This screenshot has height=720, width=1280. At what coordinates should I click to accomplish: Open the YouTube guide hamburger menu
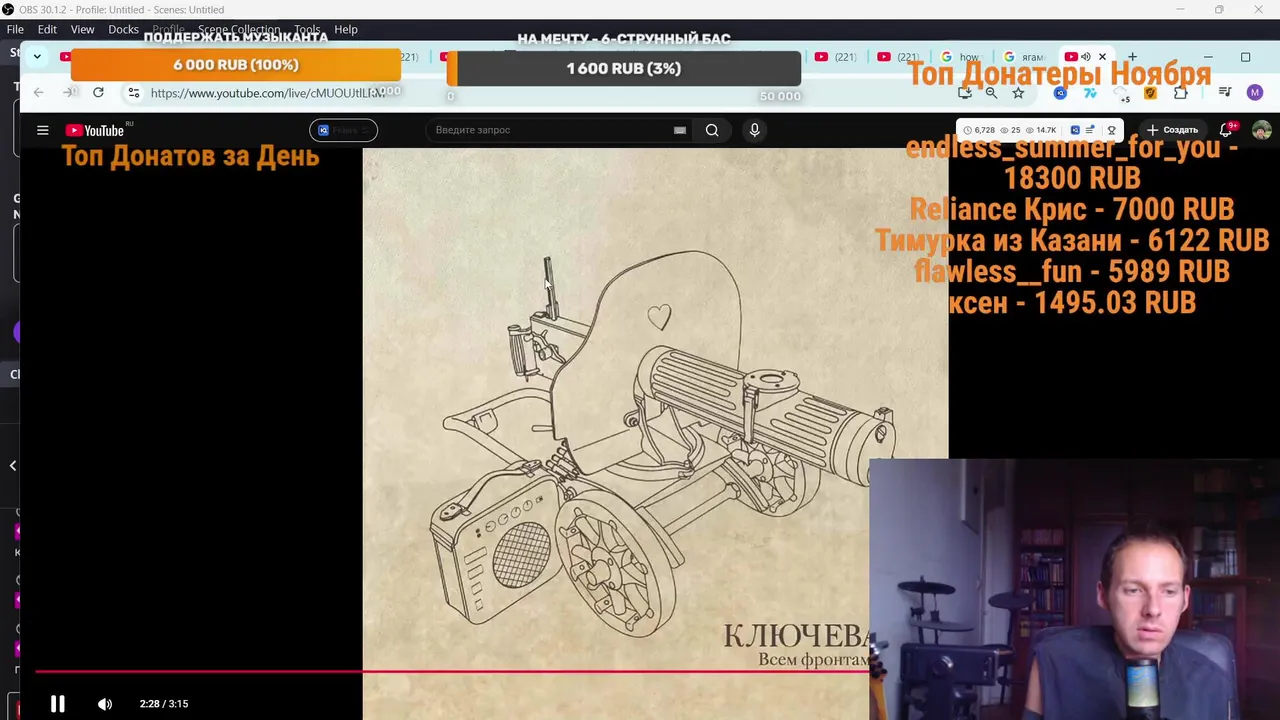(43, 130)
